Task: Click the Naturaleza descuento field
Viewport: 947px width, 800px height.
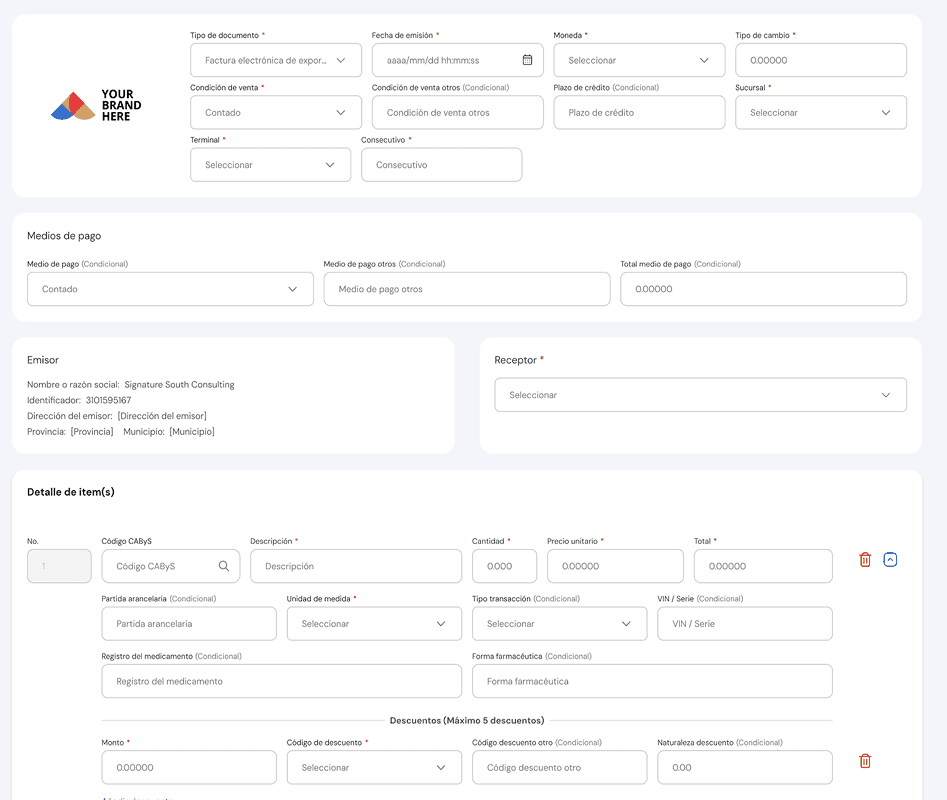Action: click(x=745, y=767)
